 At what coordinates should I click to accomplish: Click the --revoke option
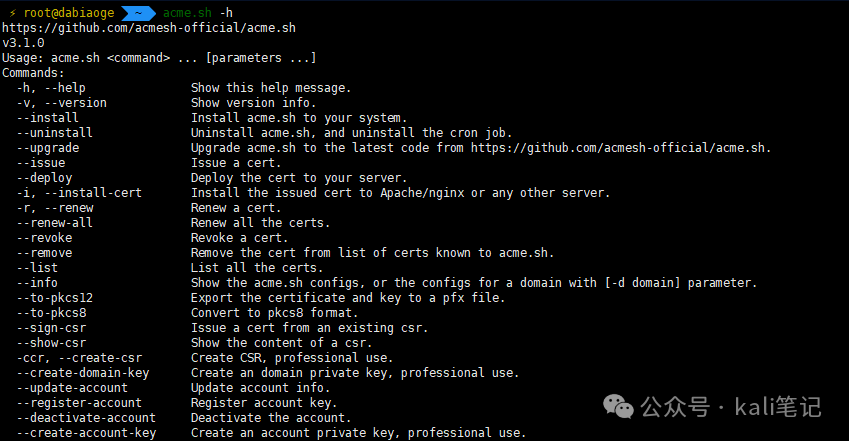44,237
